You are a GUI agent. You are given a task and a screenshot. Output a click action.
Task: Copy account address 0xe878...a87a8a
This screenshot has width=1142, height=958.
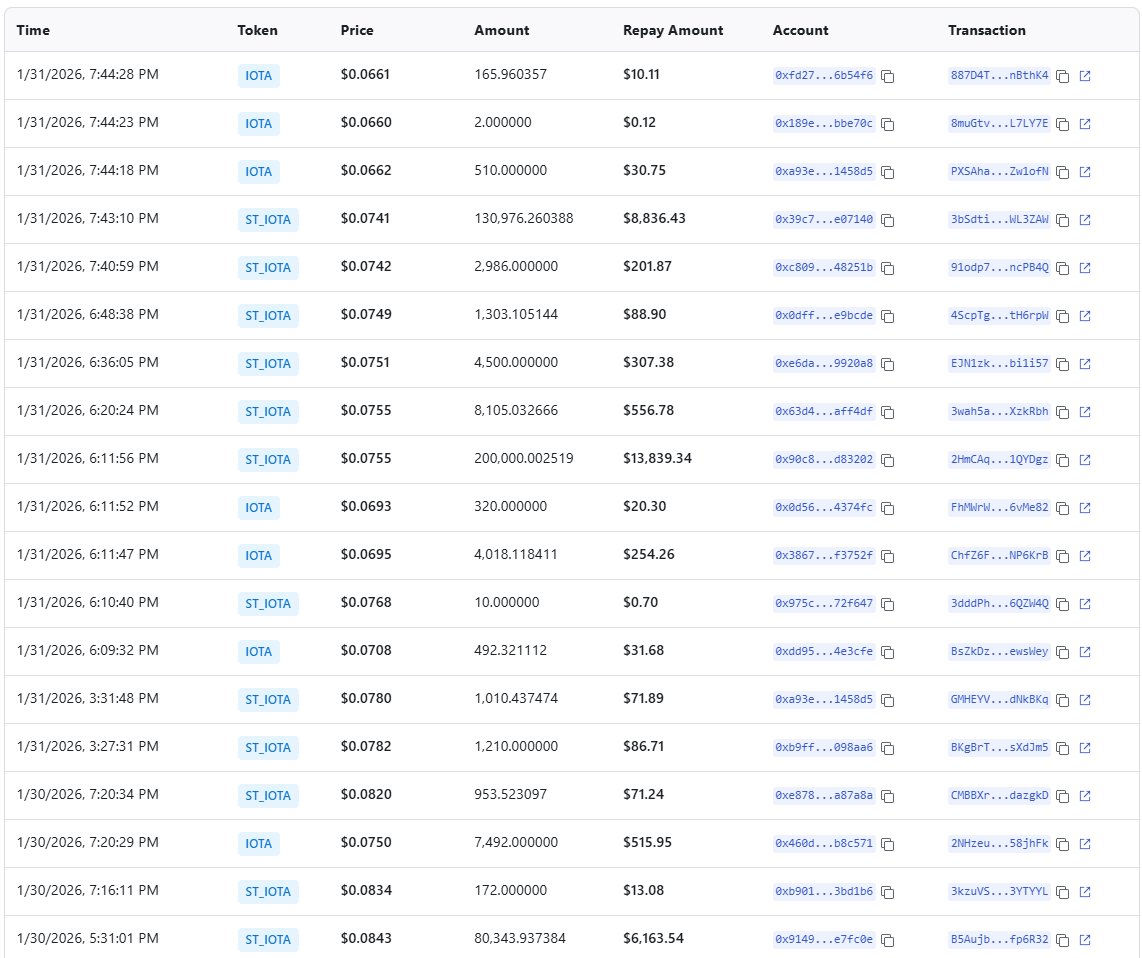(x=887, y=796)
